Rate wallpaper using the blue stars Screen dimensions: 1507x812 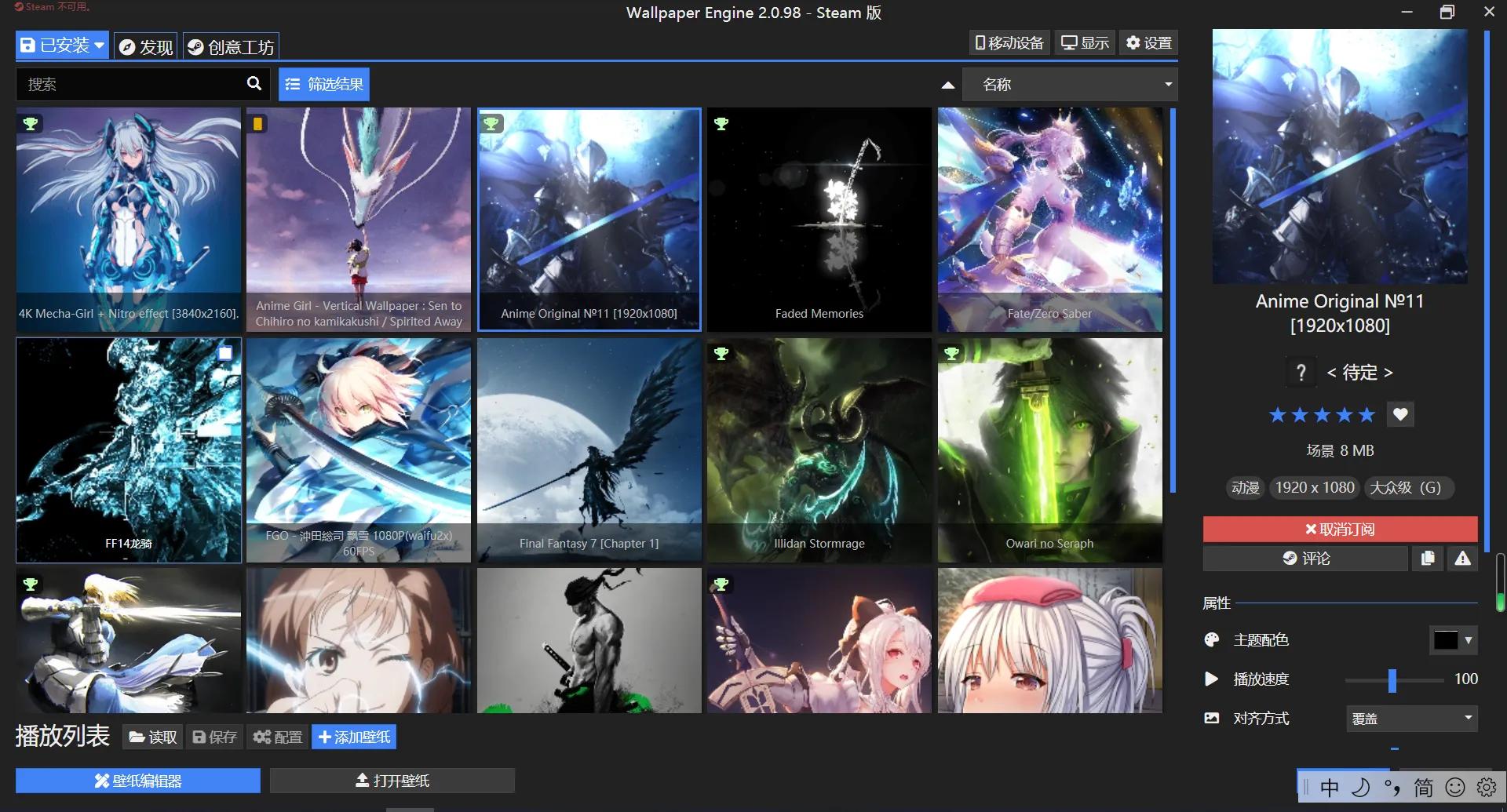(1323, 414)
